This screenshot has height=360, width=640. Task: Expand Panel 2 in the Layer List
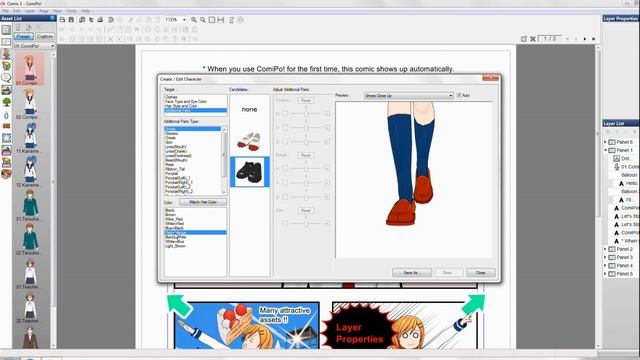(x=605, y=249)
